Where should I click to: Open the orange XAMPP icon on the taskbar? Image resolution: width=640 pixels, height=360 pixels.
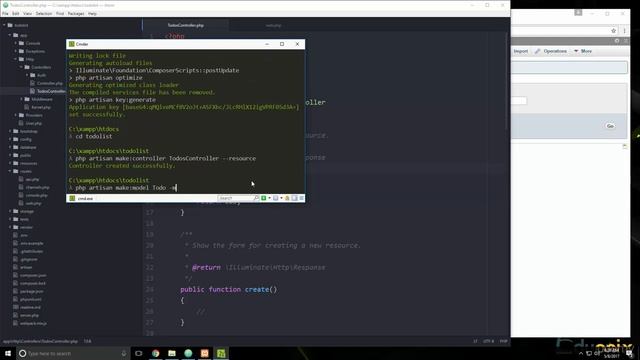(x=204, y=353)
